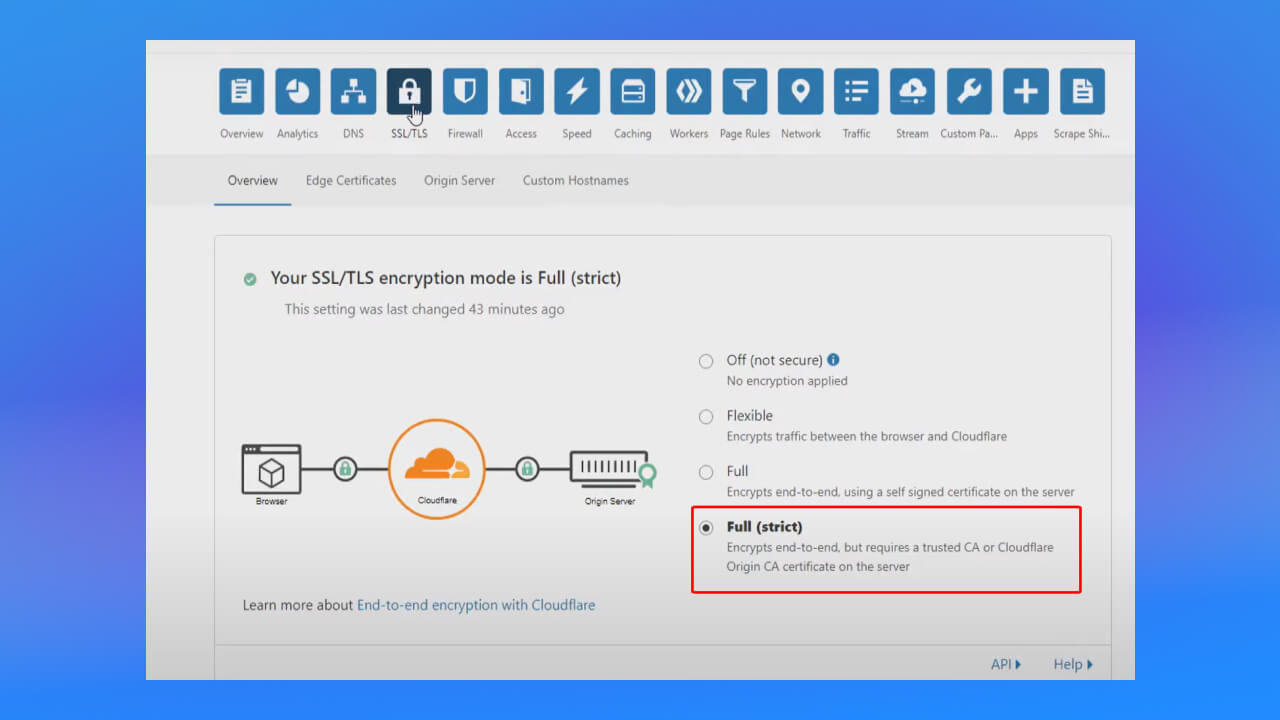Select the Flexible encryption radio button
This screenshot has width=1280, height=720.
coord(706,416)
